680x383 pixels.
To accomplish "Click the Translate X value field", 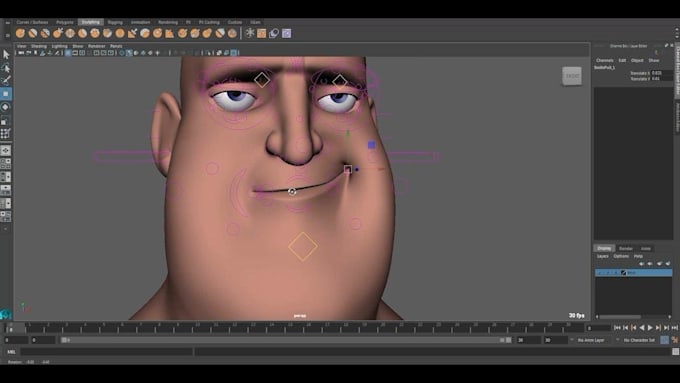I will coord(661,73).
